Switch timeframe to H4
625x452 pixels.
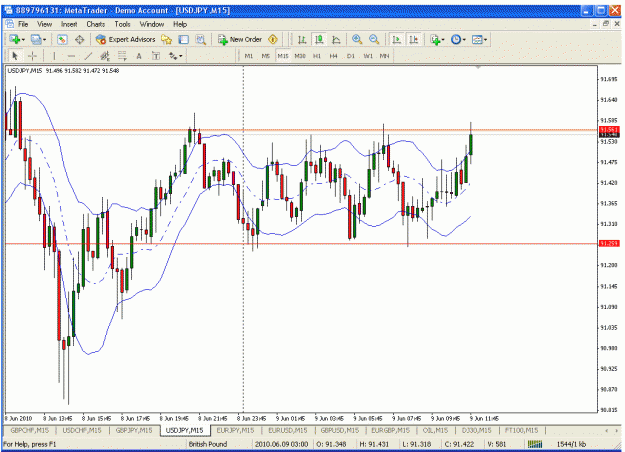pos(334,56)
